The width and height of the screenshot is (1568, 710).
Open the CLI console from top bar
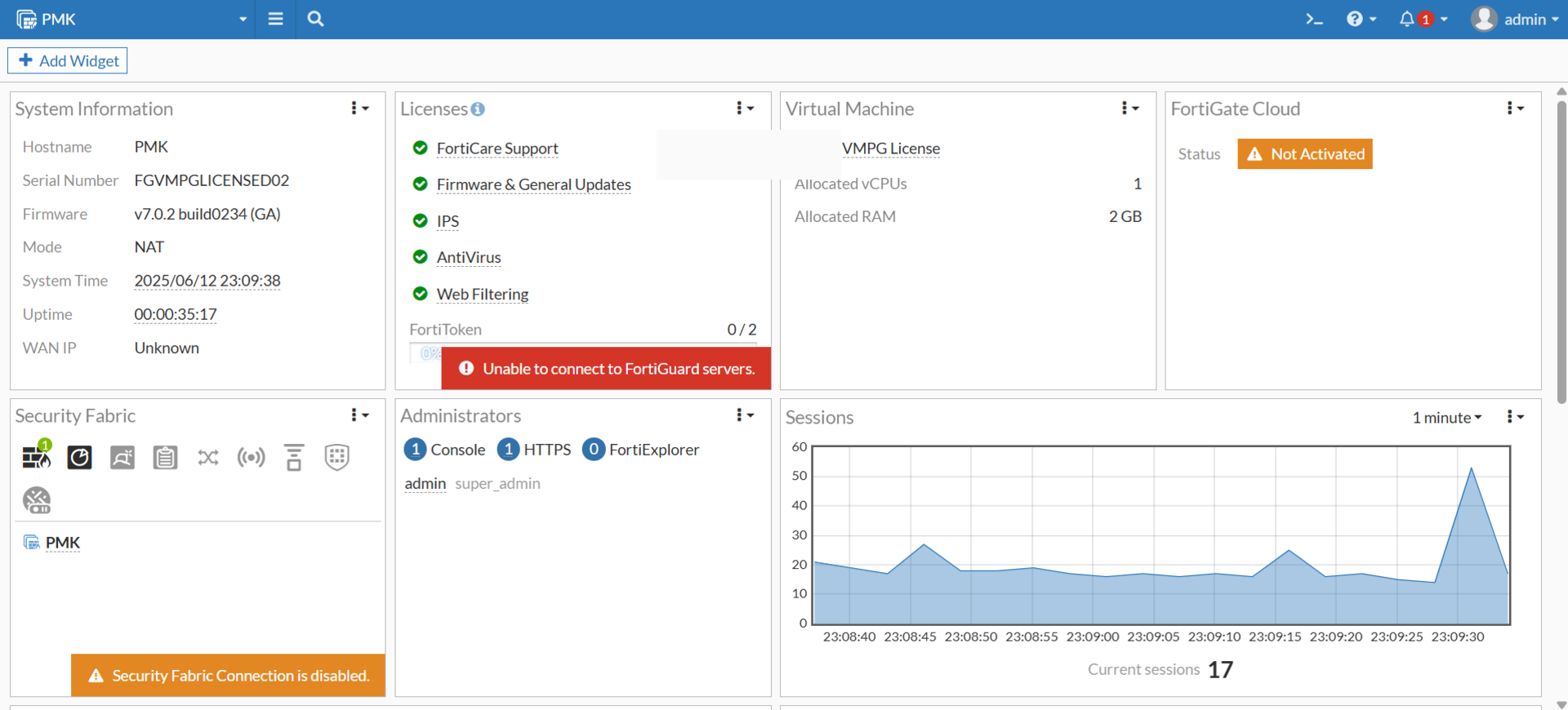[x=1313, y=20]
